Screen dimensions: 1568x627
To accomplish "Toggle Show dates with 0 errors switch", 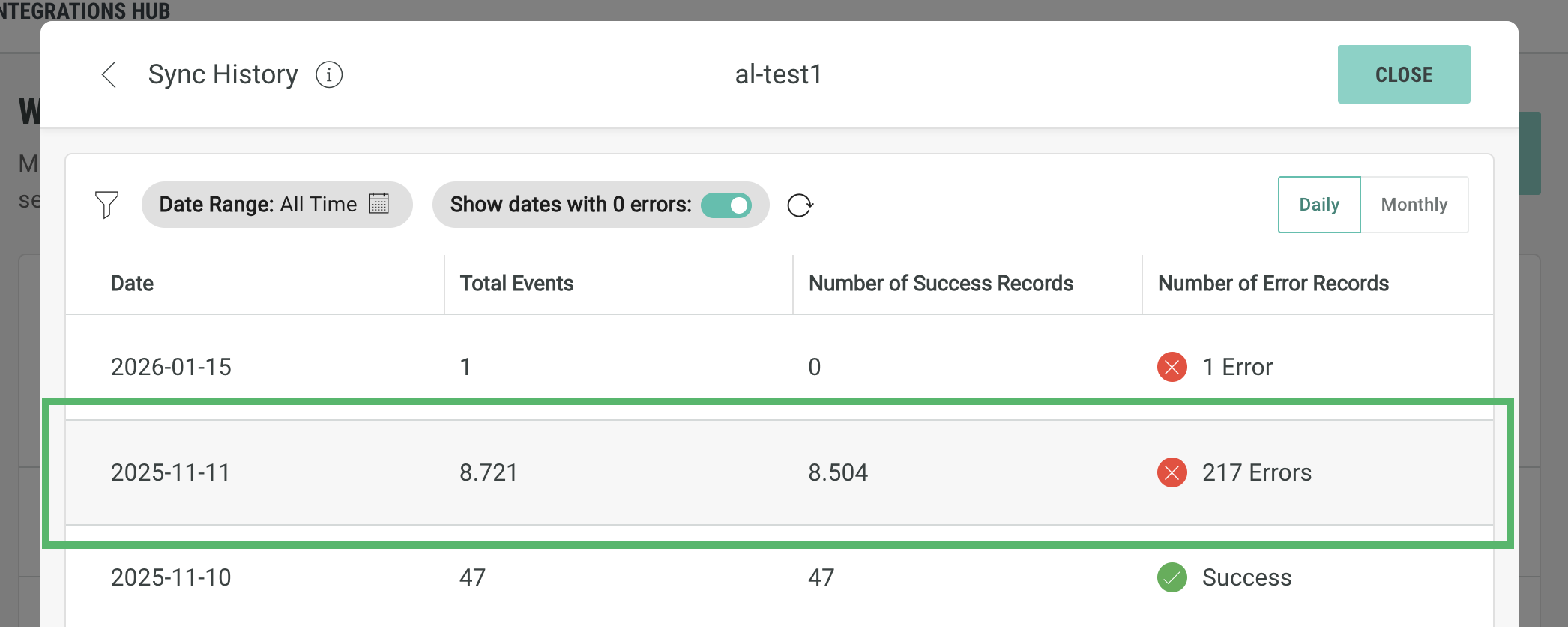I will click(726, 205).
